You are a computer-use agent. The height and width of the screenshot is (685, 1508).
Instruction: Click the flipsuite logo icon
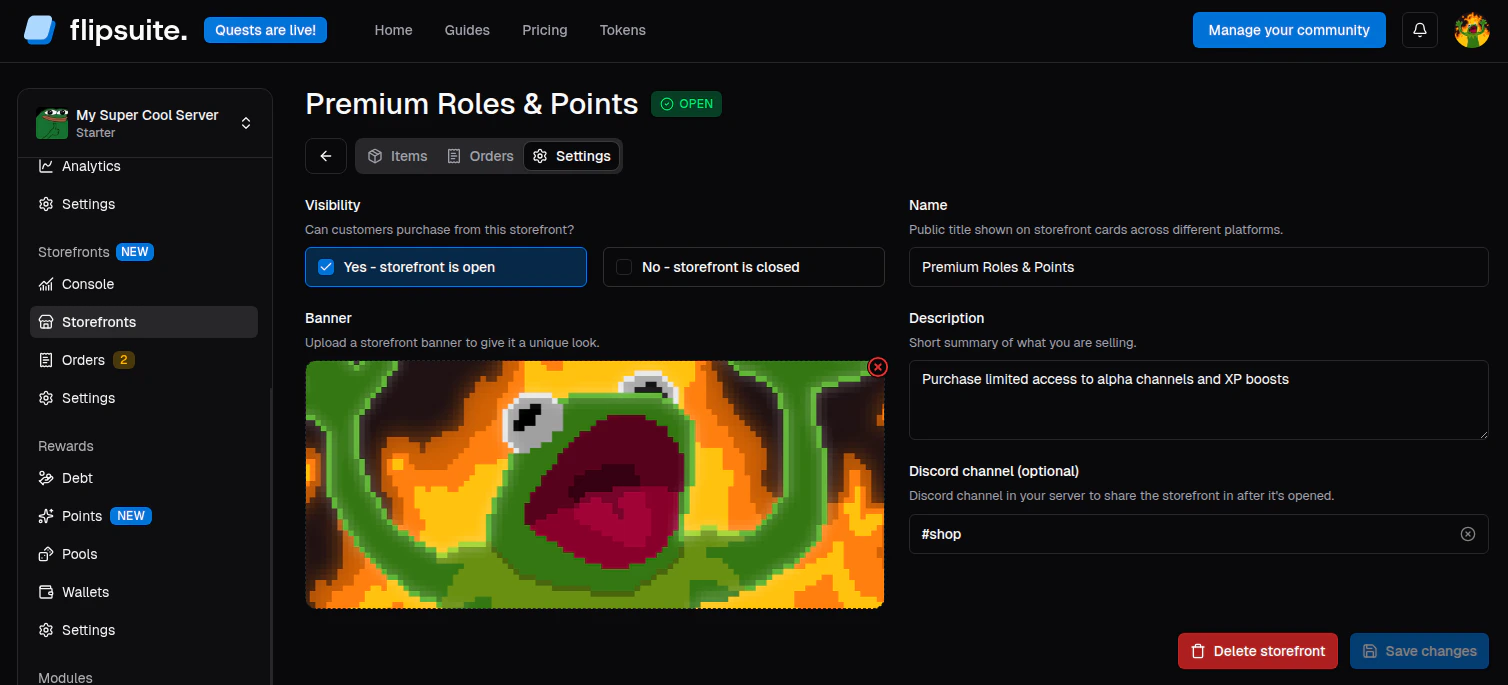pos(40,30)
